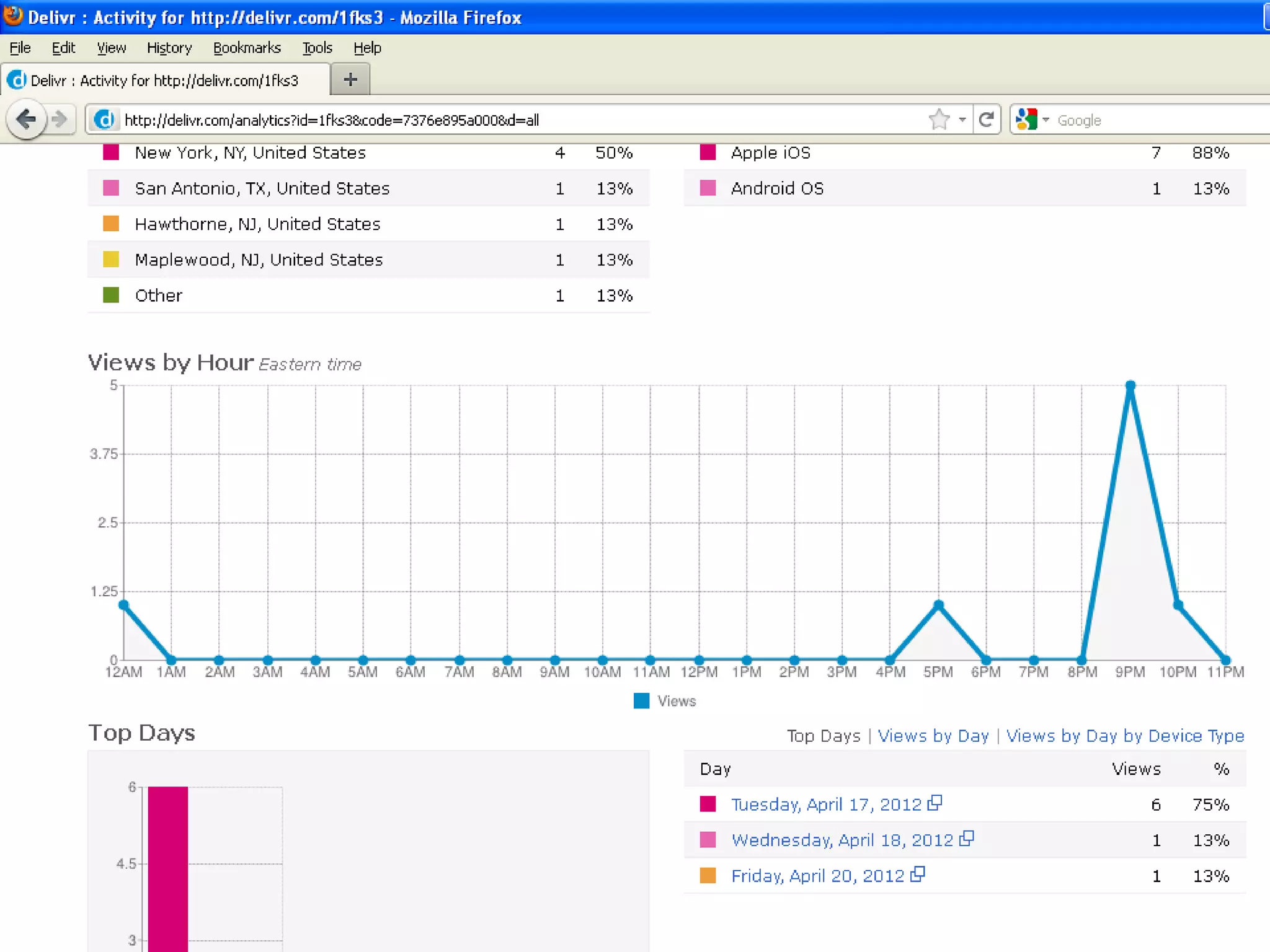
Task: Reload the page with refresh icon
Action: (x=986, y=119)
